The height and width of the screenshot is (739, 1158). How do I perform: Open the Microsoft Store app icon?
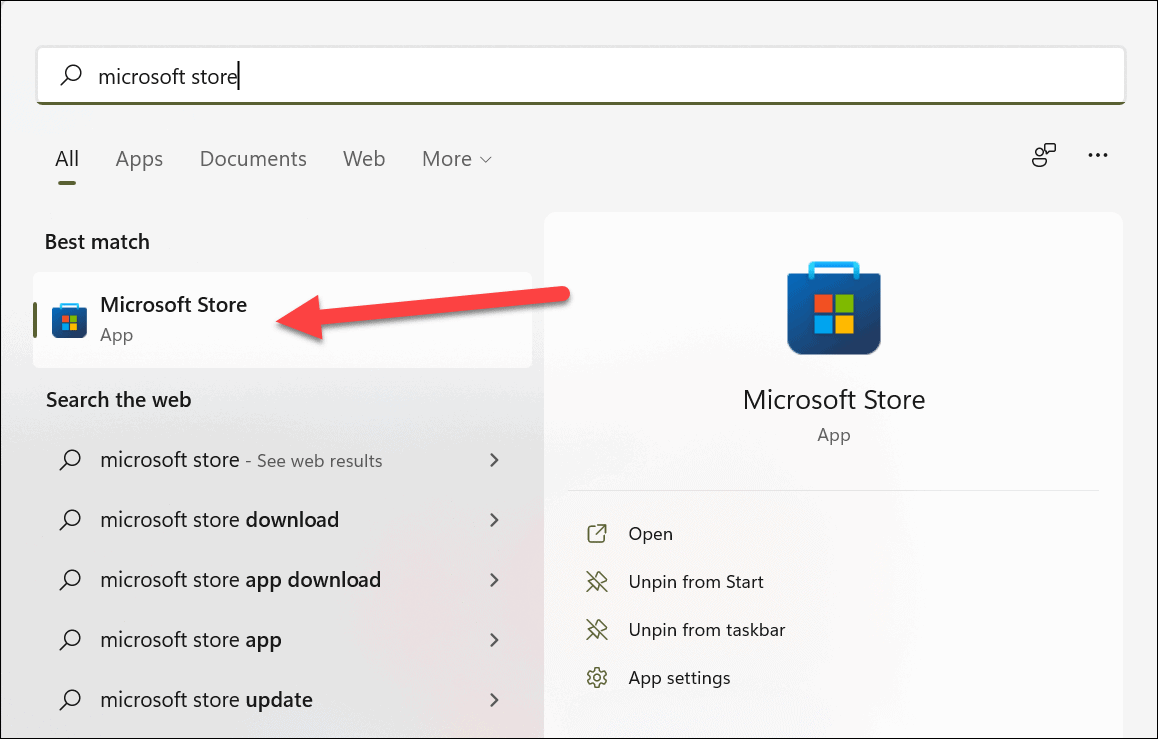[68, 319]
